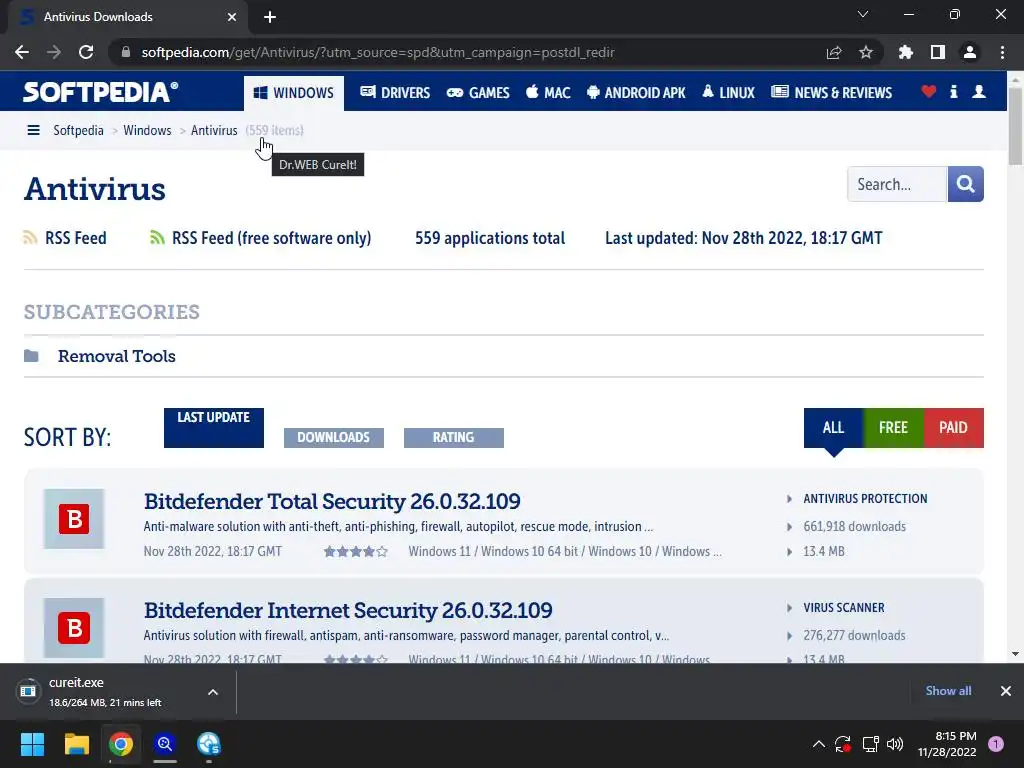Reload the Softpedia page
The width and height of the screenshot is (1024, 768).
tap(86, 52)
